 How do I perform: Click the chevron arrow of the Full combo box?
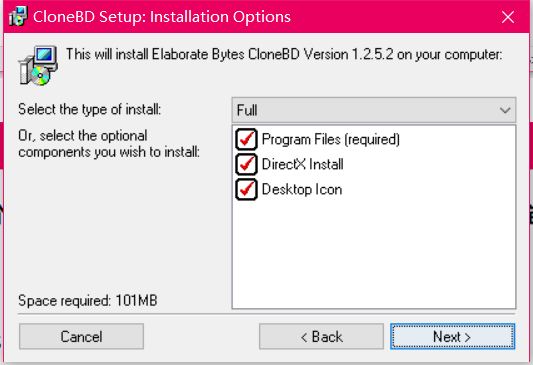[x=505, y=110]
